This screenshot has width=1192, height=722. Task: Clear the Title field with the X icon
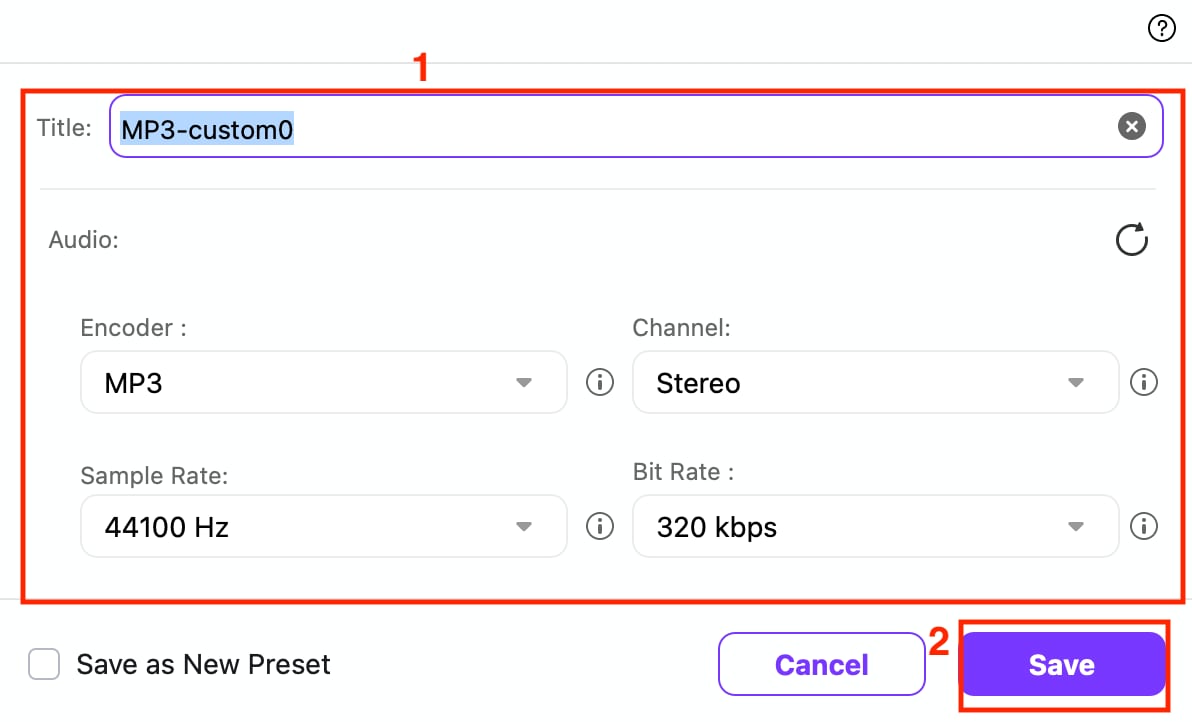(x=1131, y=126)
